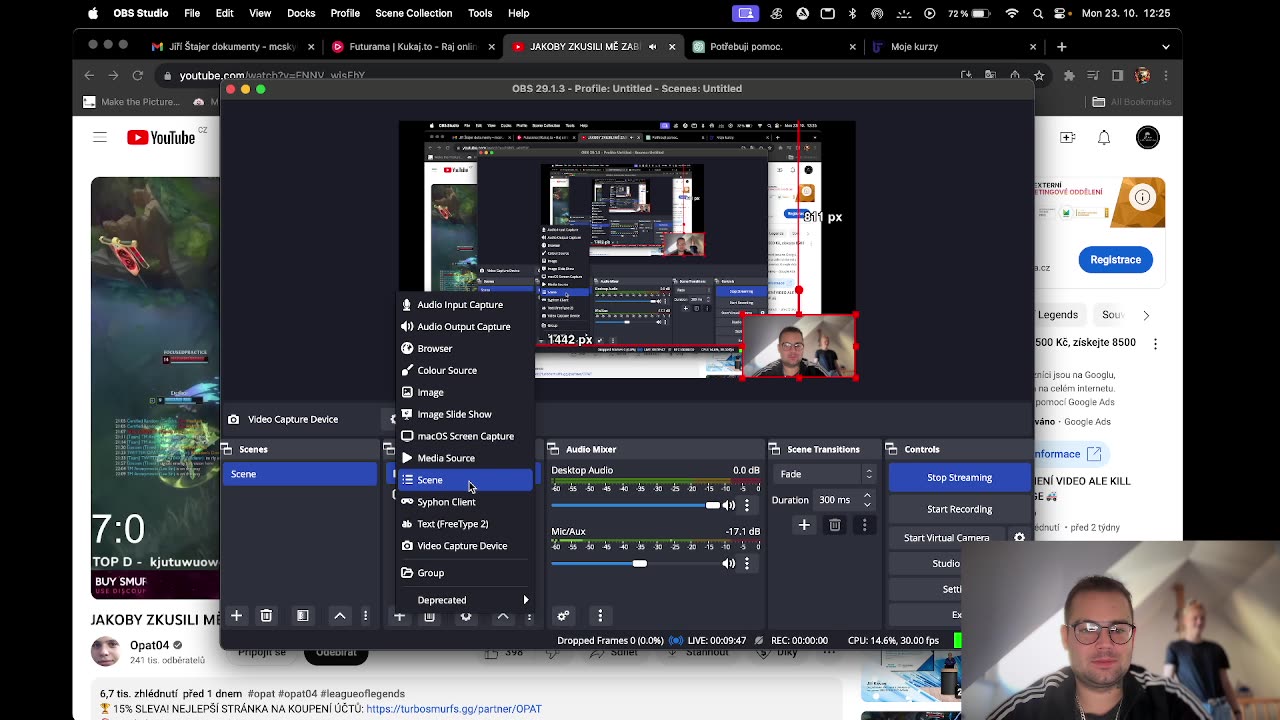
Task: Open the Fade transition dropdown
Action: 826,474
